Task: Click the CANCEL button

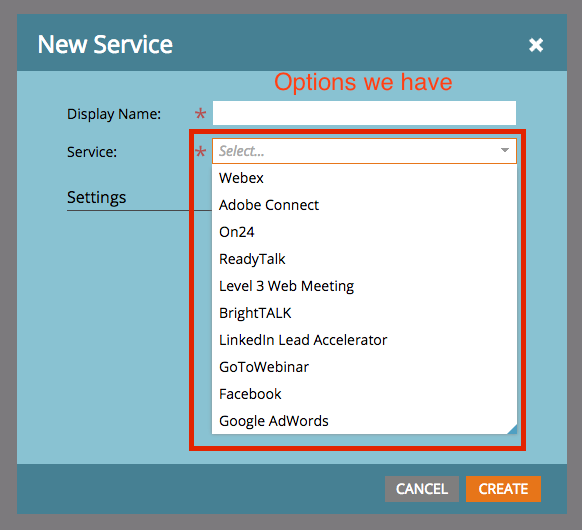Action: (x=422, y=489)
